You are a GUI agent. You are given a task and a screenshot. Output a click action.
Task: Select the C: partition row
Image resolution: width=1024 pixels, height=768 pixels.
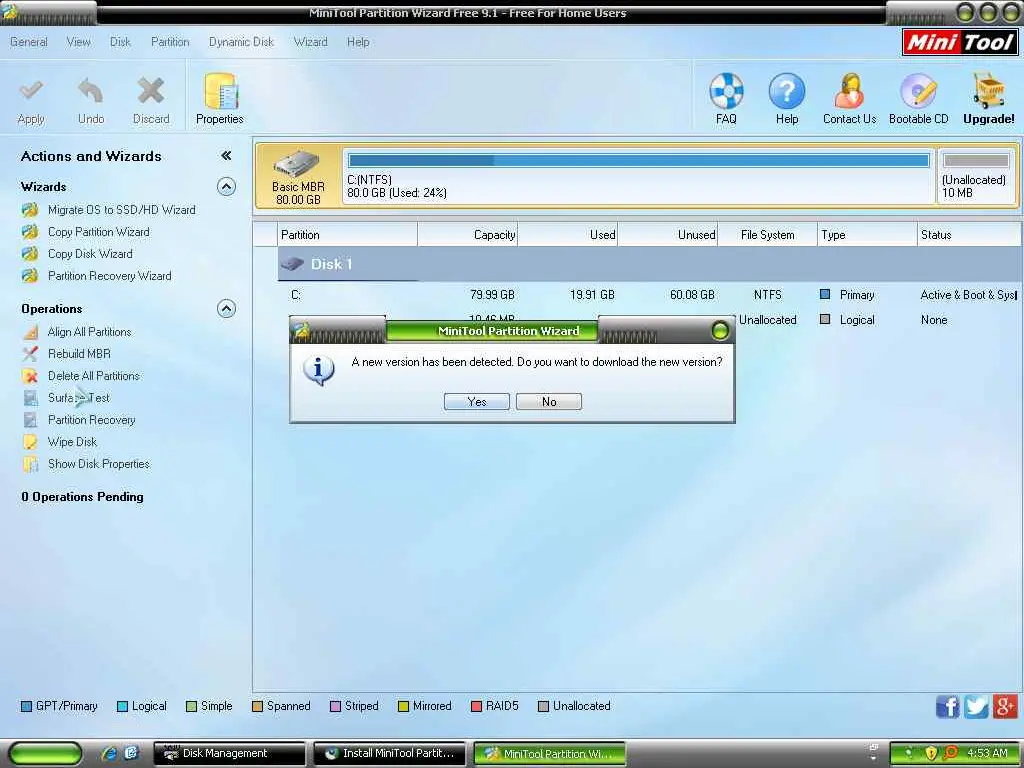(649, 295)
